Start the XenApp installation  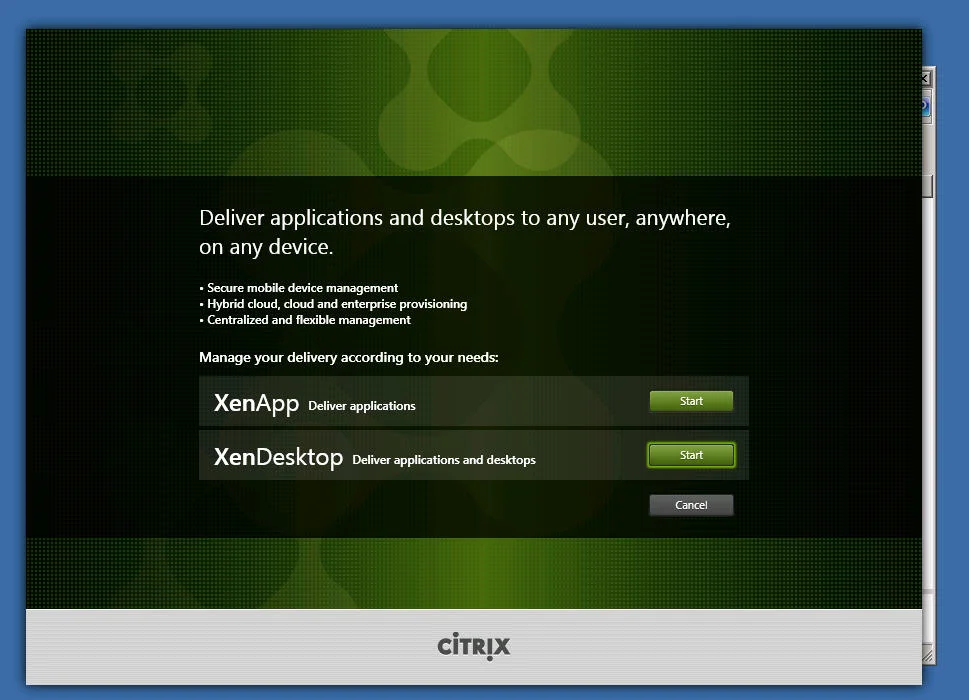tap(691, 401)
